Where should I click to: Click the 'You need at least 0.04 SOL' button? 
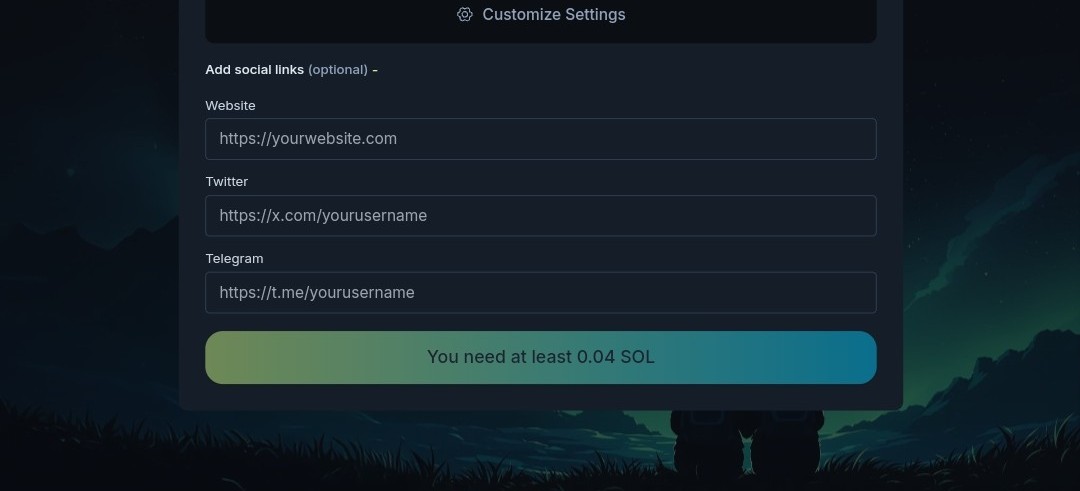pyautogui.click(x=541, y=357)
